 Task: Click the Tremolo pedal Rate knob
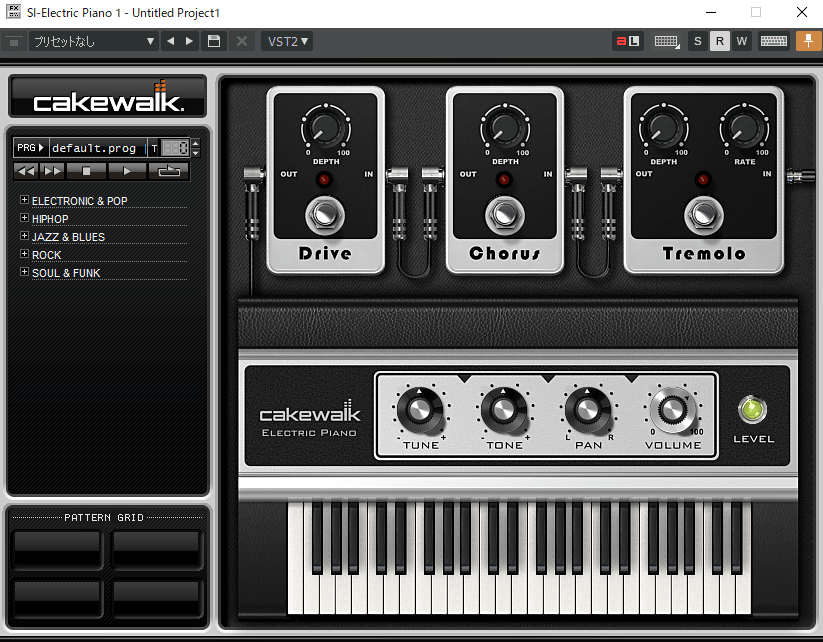coord(744,127)
